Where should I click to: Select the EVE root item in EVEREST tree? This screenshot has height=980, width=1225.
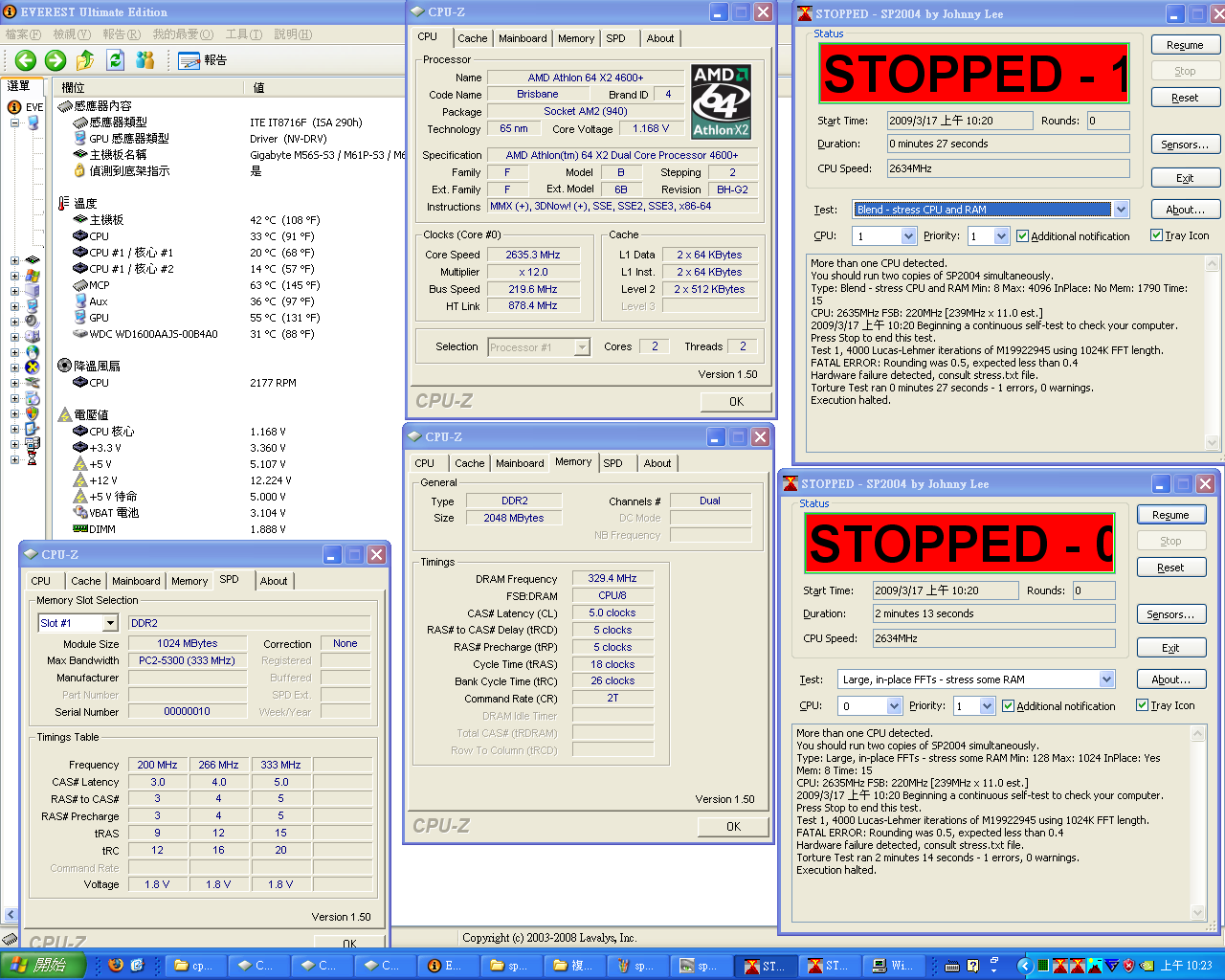[x=26, y=107]
